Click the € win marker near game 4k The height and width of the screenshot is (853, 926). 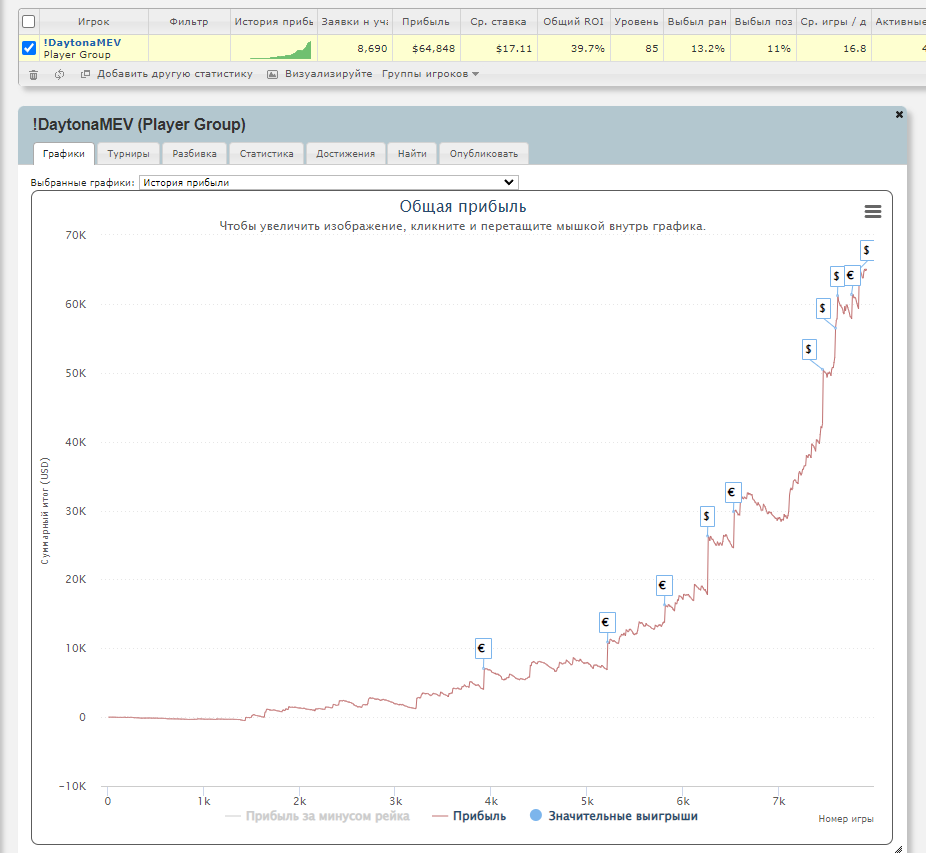(x=482, y=648)
